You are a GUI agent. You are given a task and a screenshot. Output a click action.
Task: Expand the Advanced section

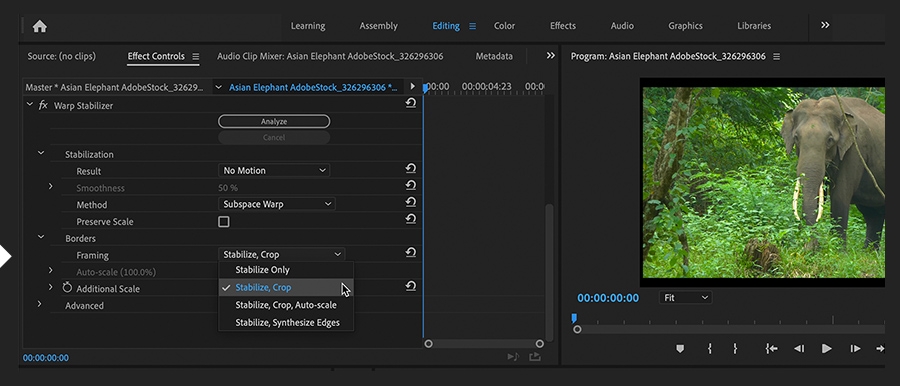click(x=39, y=303)
